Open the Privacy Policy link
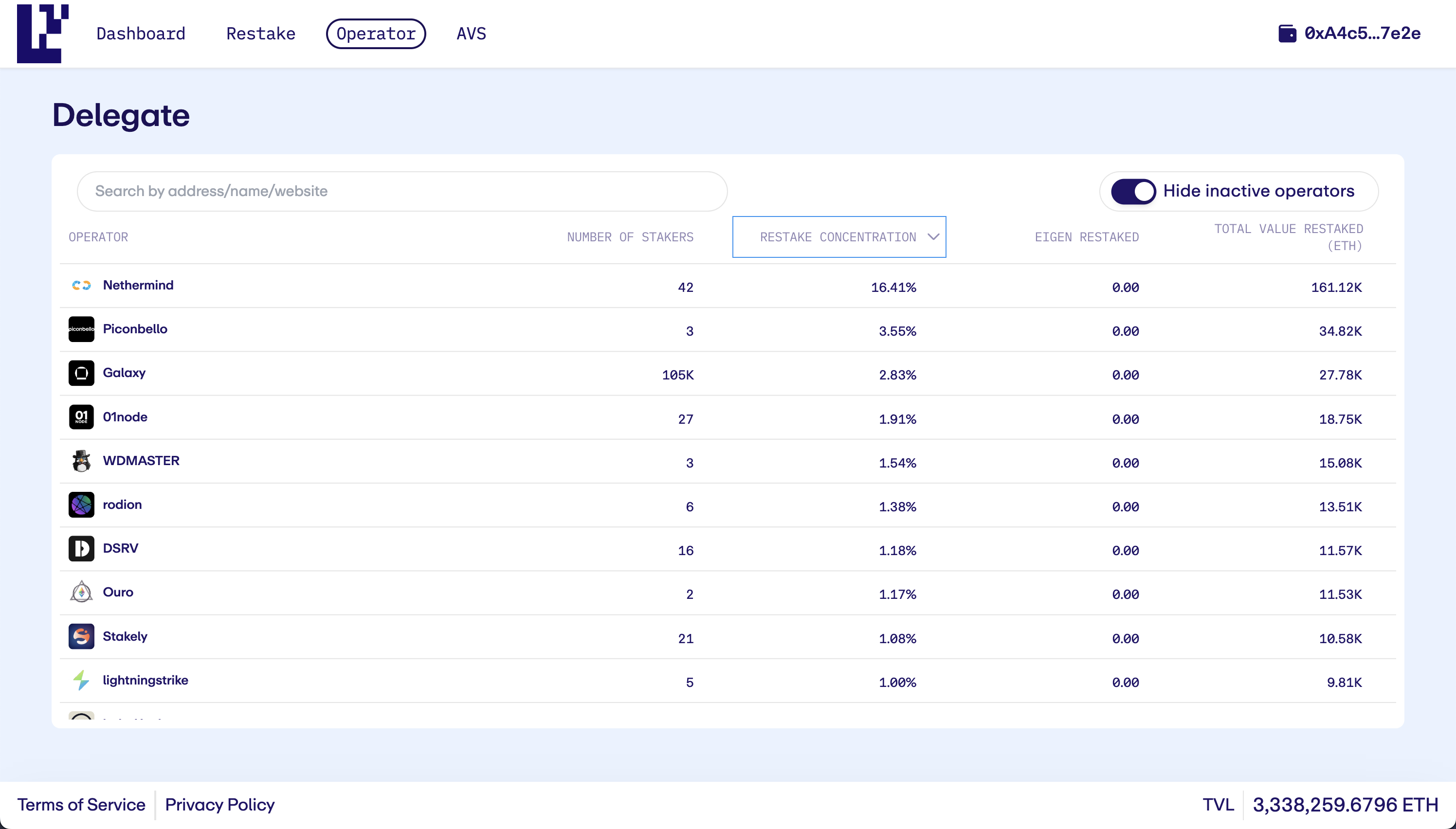The width and height of the screenshot is (1456, 829). tap(220, 805)
